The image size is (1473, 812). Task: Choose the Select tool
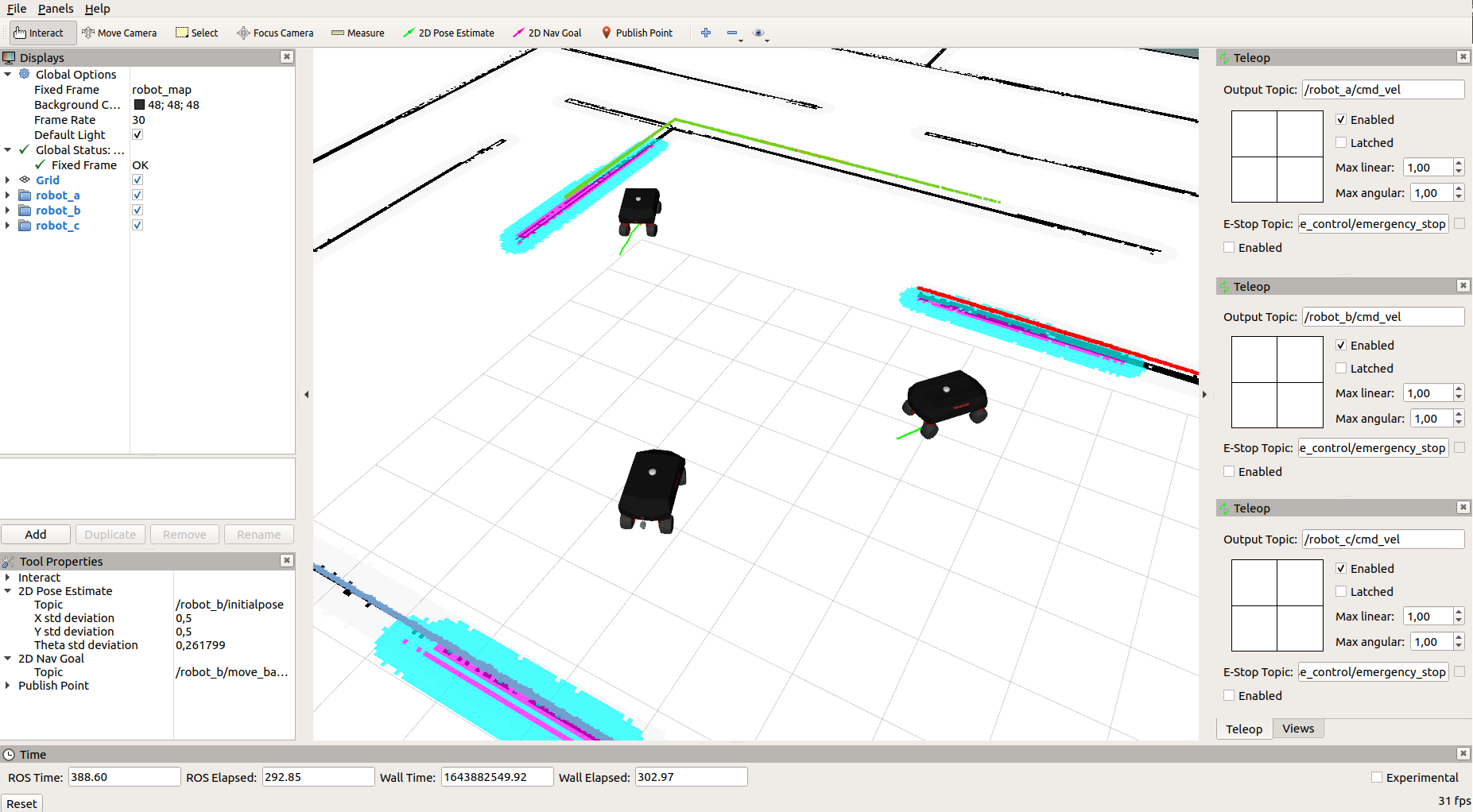click(197, 33)
